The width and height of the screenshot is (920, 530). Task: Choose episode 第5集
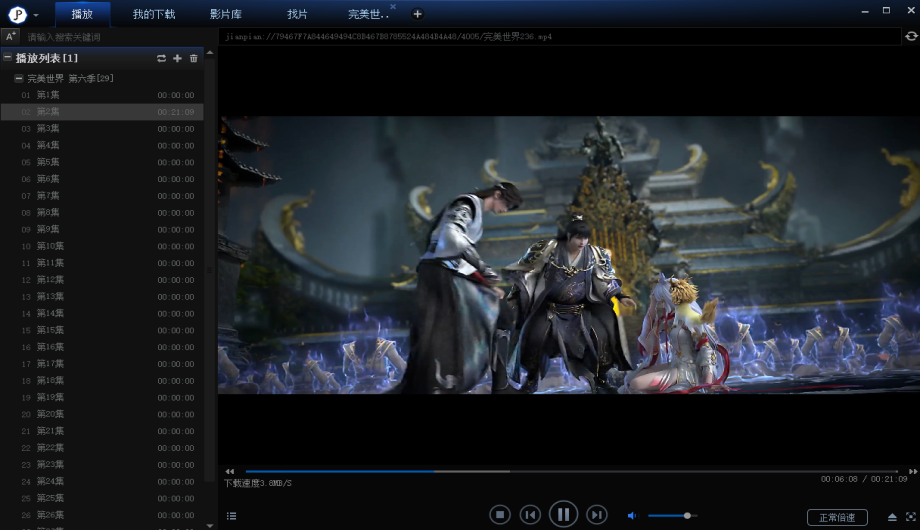point(102,162)
